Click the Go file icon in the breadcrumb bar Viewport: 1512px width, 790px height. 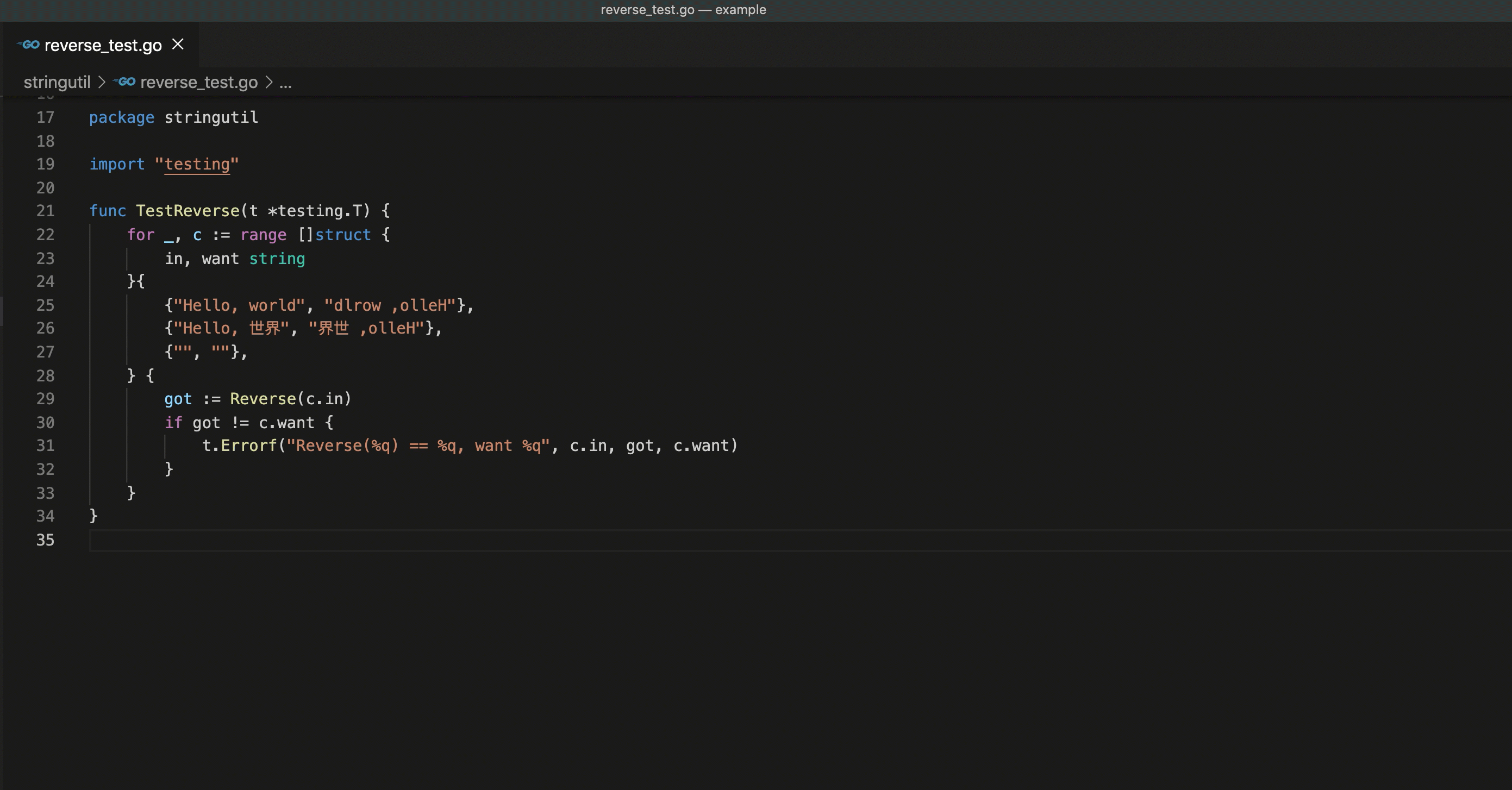pos(125,82)
